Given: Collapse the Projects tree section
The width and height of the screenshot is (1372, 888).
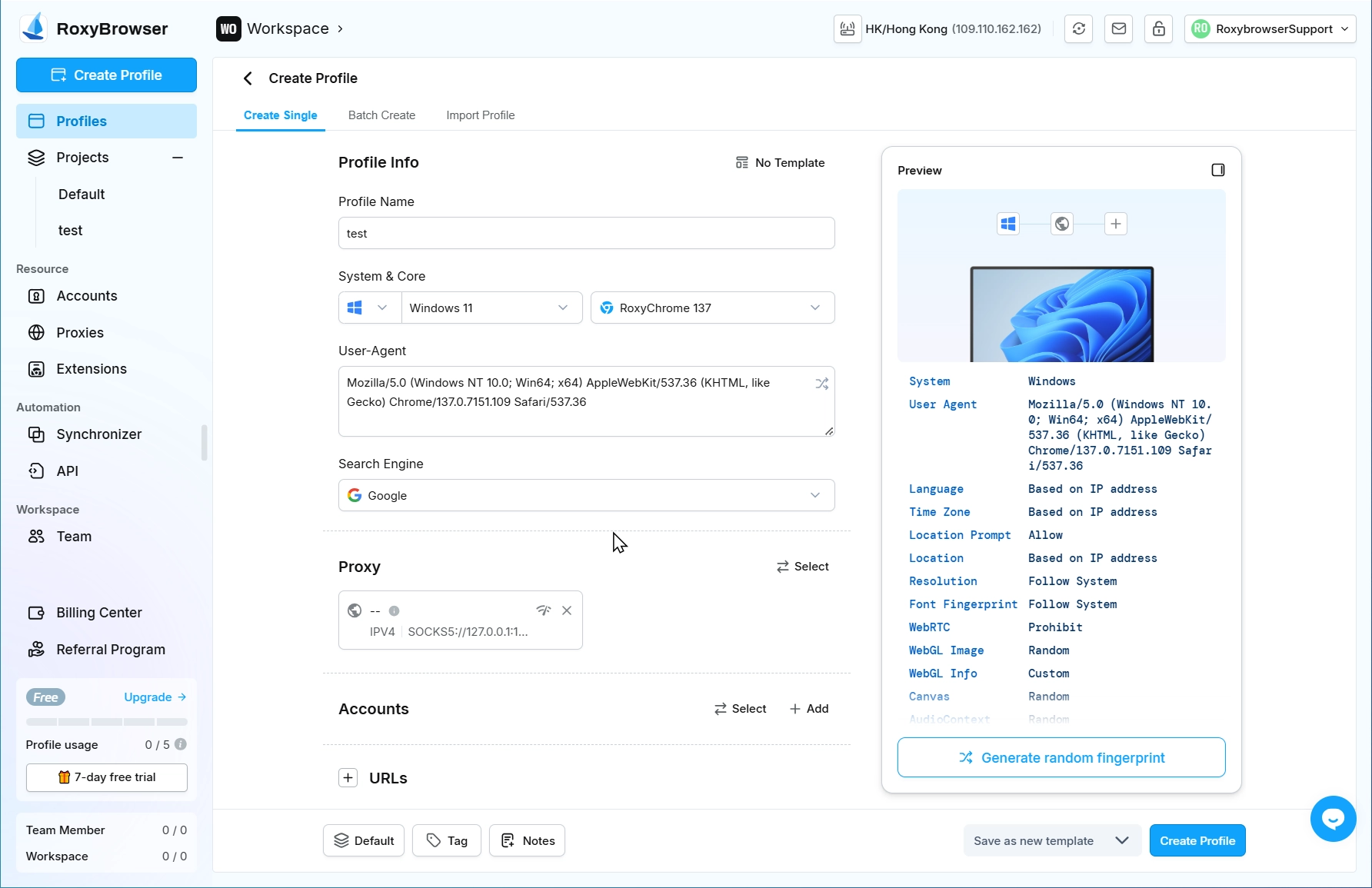Looking at the screenshot, I should coord(178,158).
